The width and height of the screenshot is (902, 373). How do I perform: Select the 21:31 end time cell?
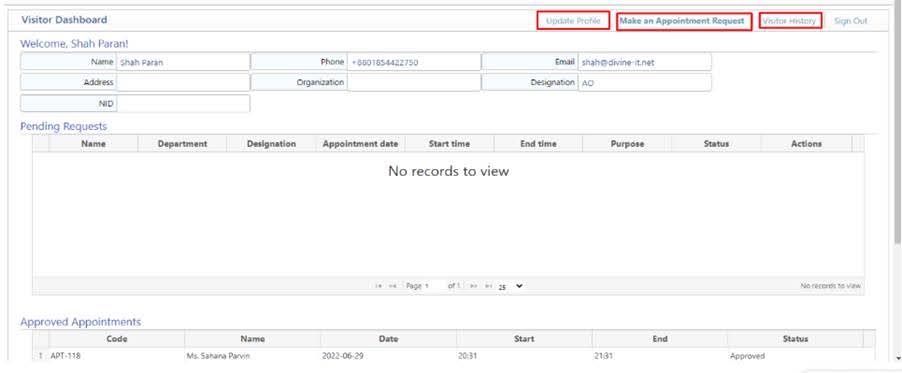[660, 356]
